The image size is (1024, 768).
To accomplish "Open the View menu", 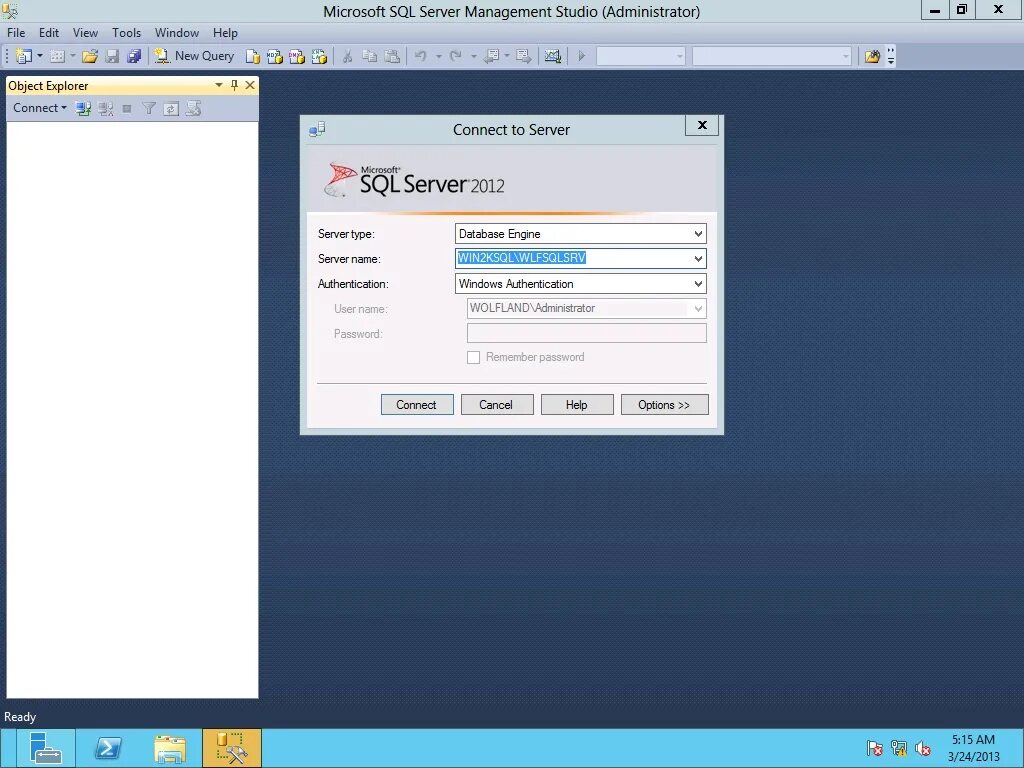I will tap(85, 32).
